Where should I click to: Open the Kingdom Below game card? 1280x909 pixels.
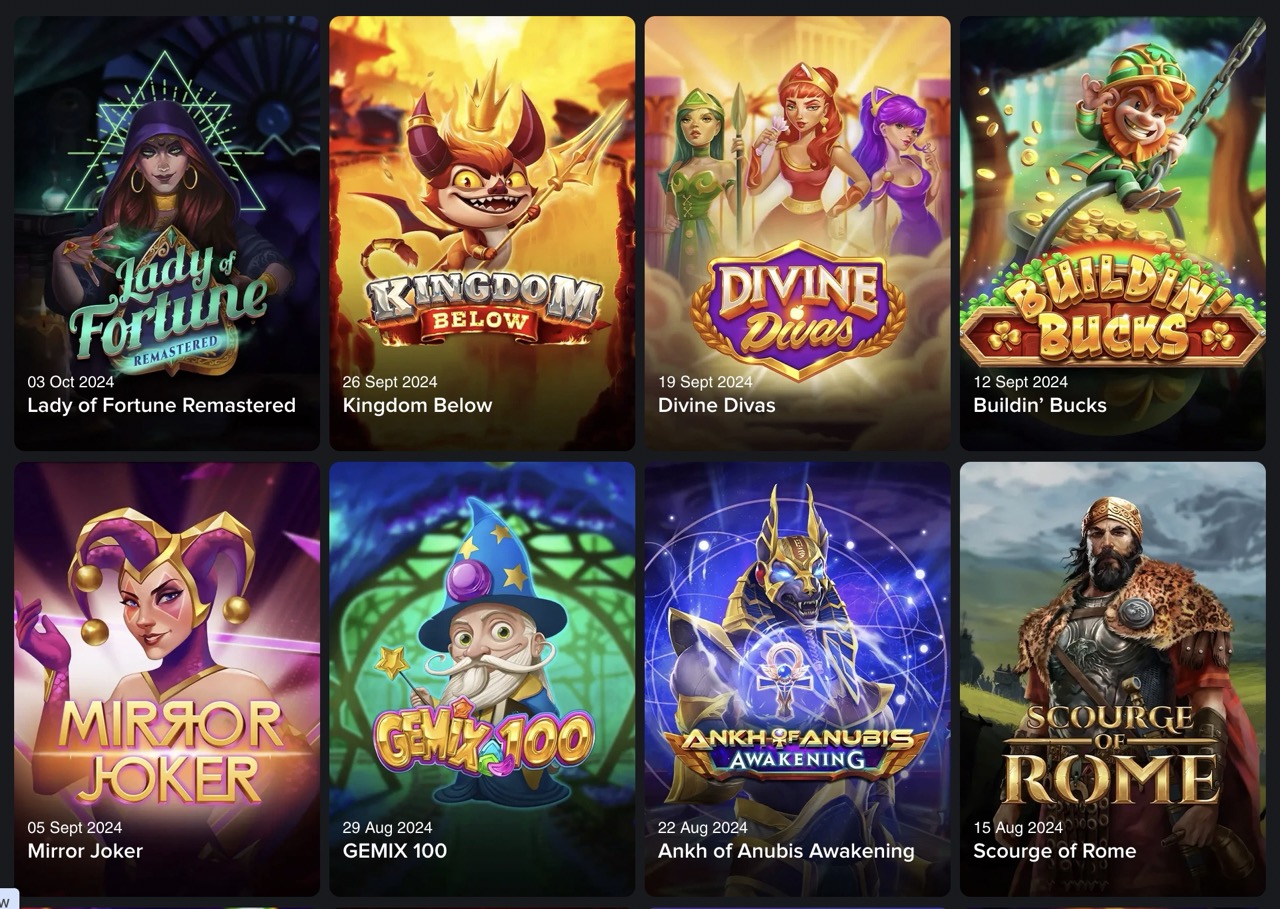point(482,233)
